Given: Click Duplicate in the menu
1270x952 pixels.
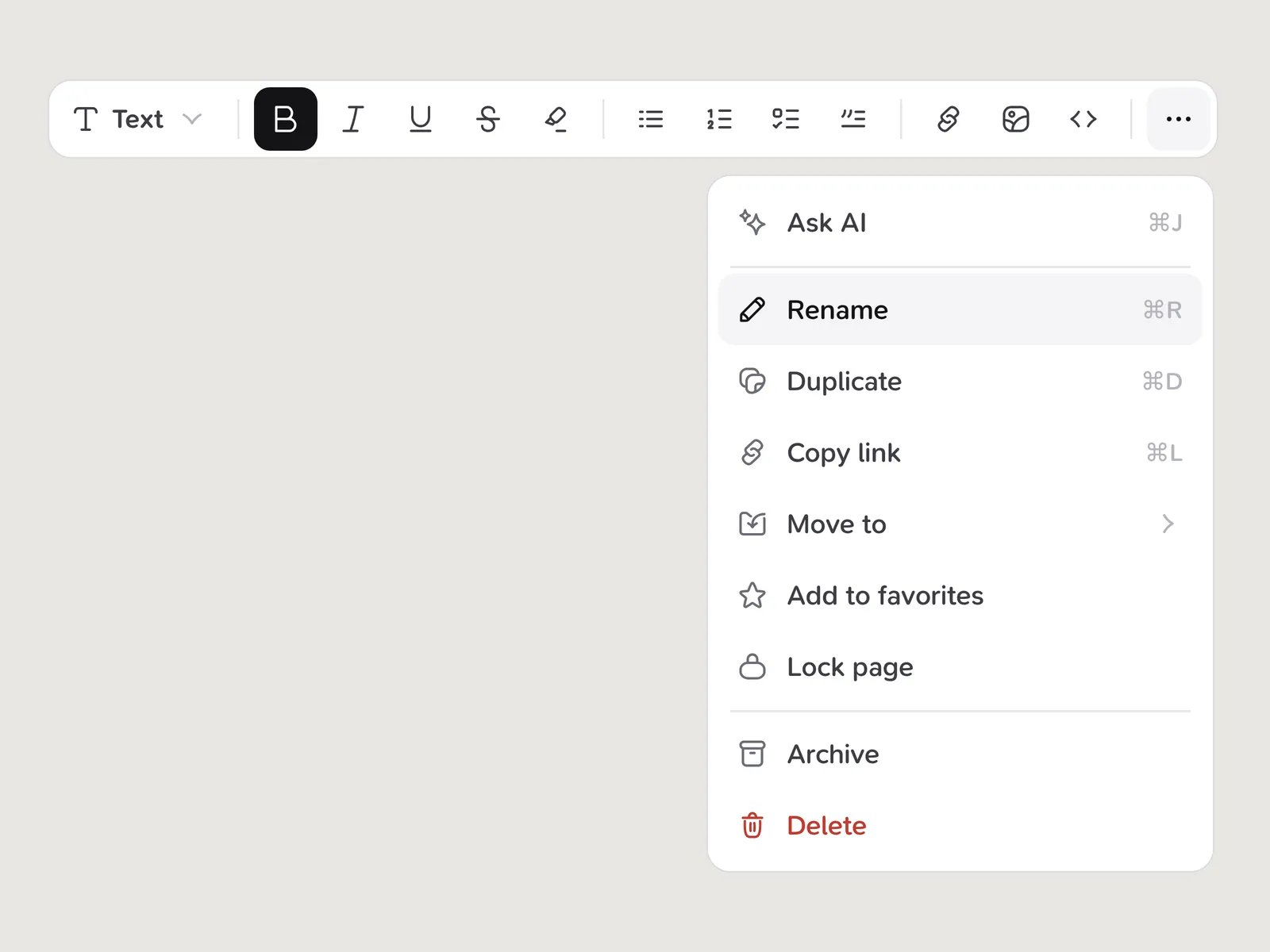Looking at the screenshot, I should click(x=960, y=381).
